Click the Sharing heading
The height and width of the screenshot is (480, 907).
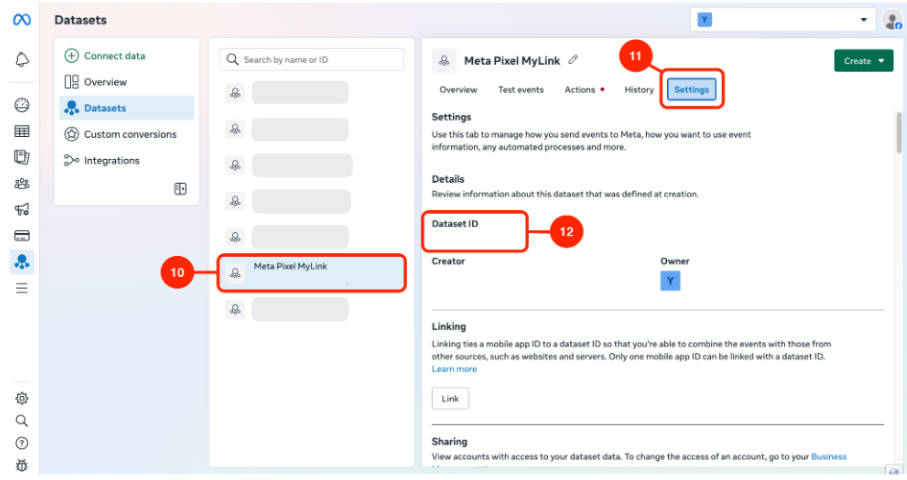[449, 441]
